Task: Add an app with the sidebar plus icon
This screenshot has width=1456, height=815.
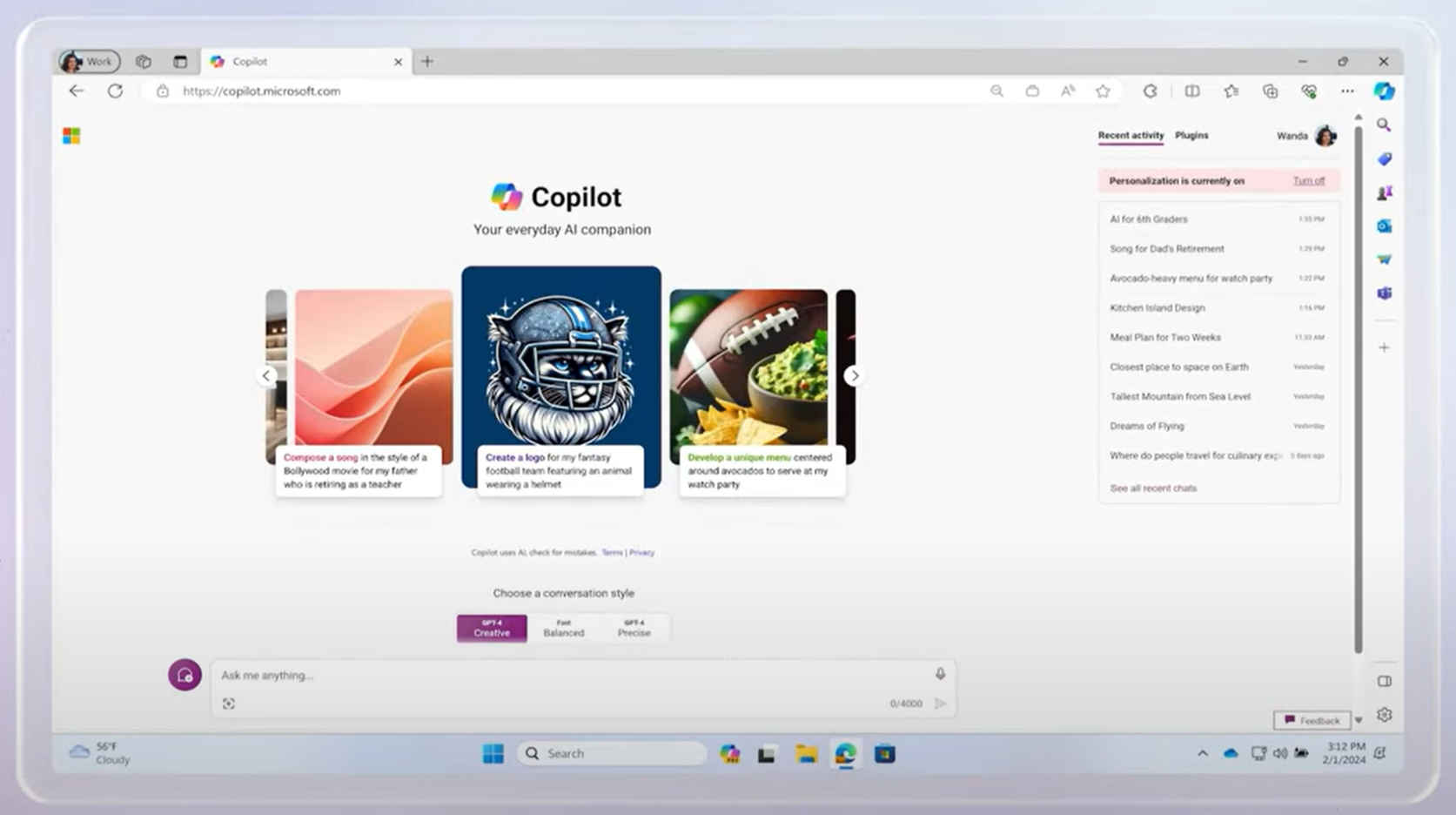Action: [1384, 347]
